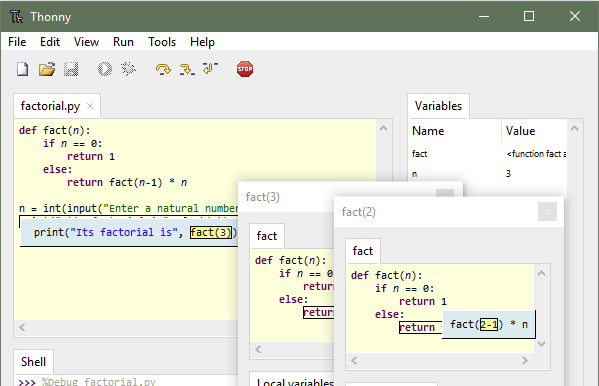Open a file with the folder icon
The width and height of the screenshot is (599, 386).
(47, 69)
